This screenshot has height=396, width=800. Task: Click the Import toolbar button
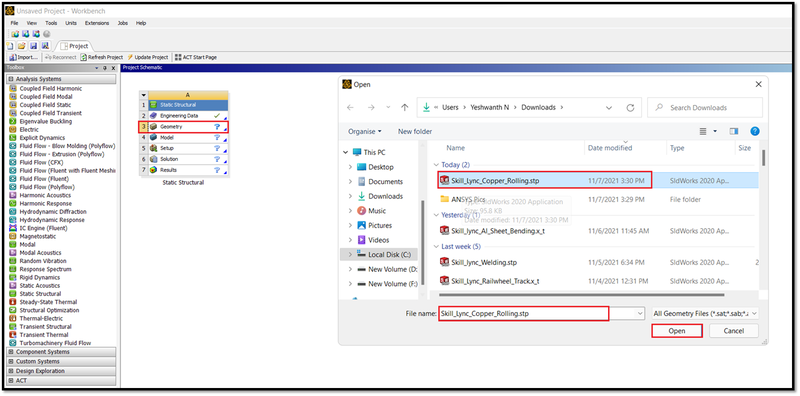(23, 57)
